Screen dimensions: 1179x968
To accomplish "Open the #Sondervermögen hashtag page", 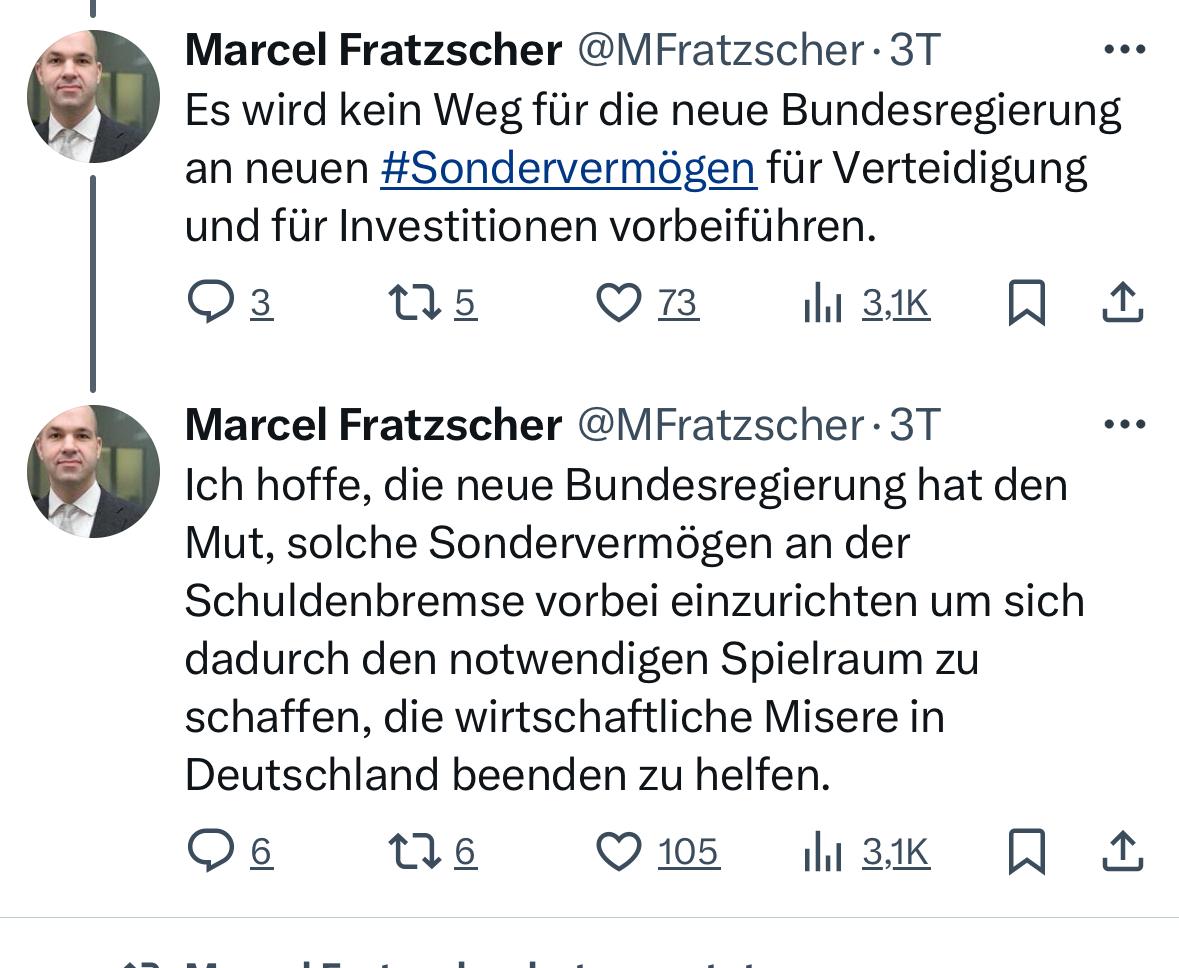I will [x=569, y=167].
